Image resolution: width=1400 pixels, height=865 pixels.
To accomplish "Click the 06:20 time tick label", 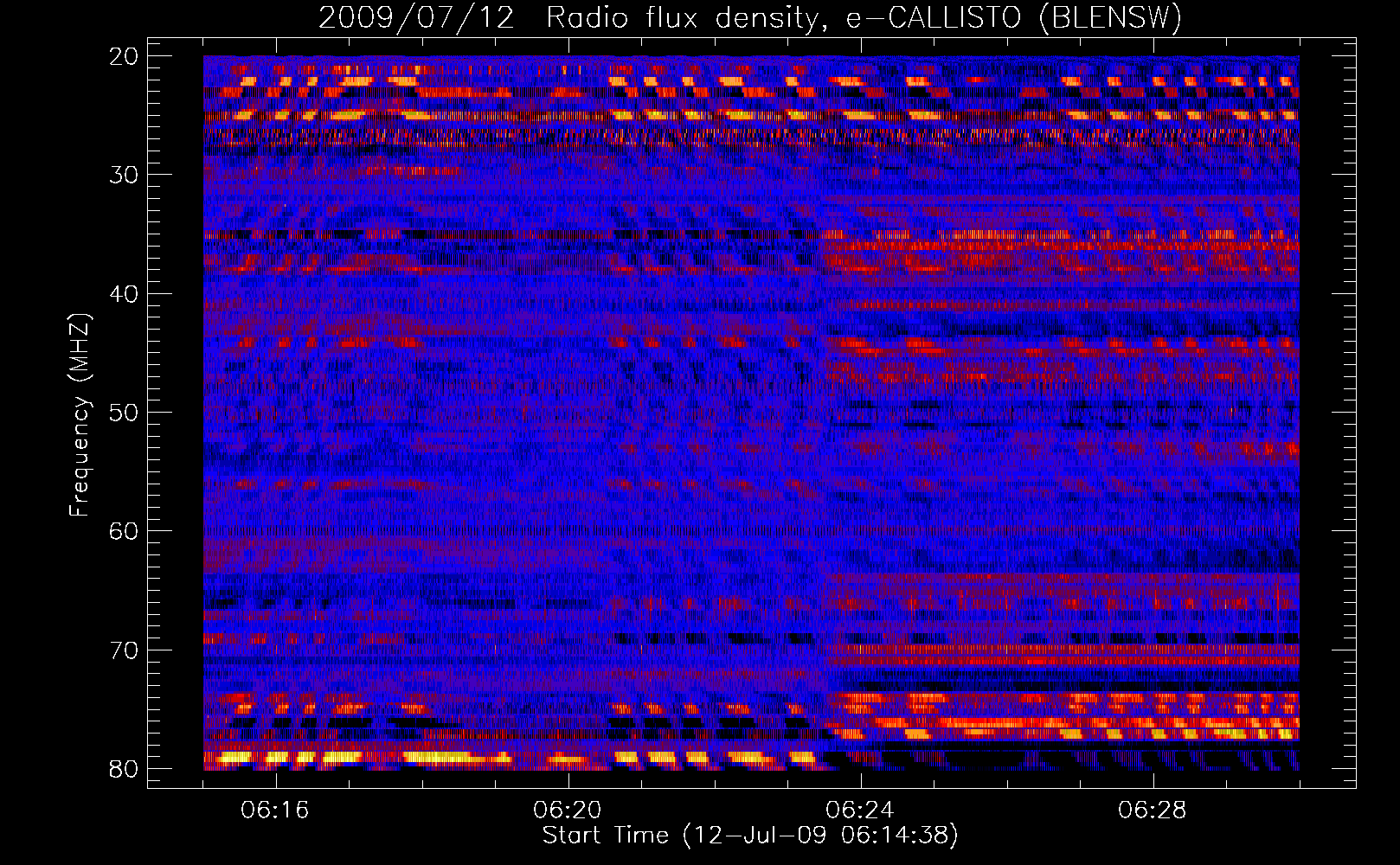I will 568,811.
